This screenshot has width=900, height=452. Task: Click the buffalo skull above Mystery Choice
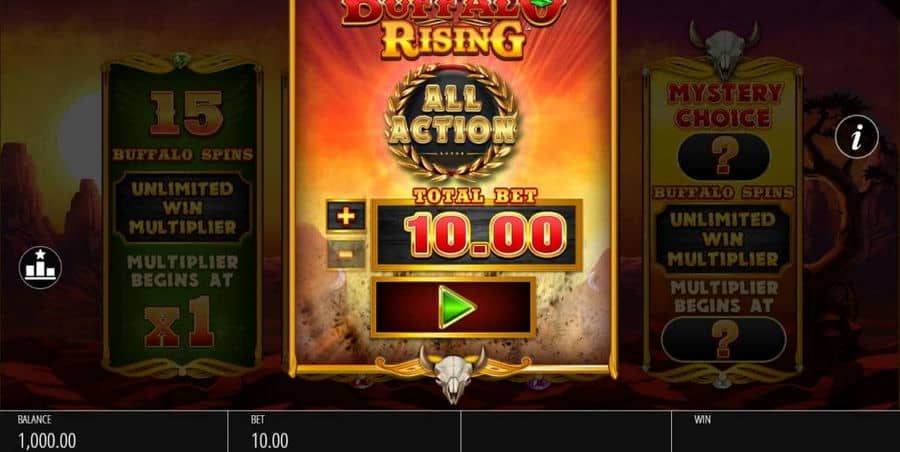(x=724, y=48)
